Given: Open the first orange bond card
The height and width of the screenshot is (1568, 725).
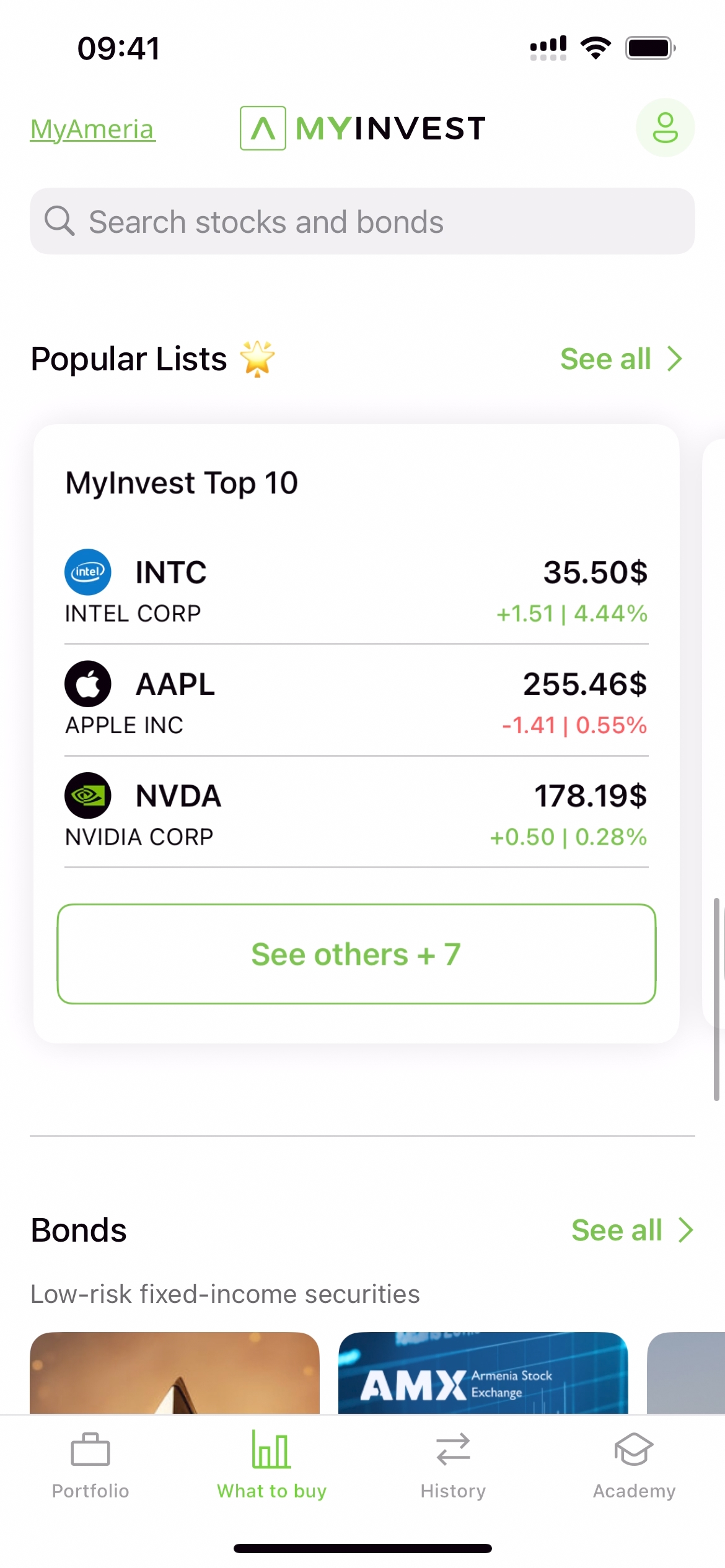Looking at the screenshot, I should (175, 1373).
